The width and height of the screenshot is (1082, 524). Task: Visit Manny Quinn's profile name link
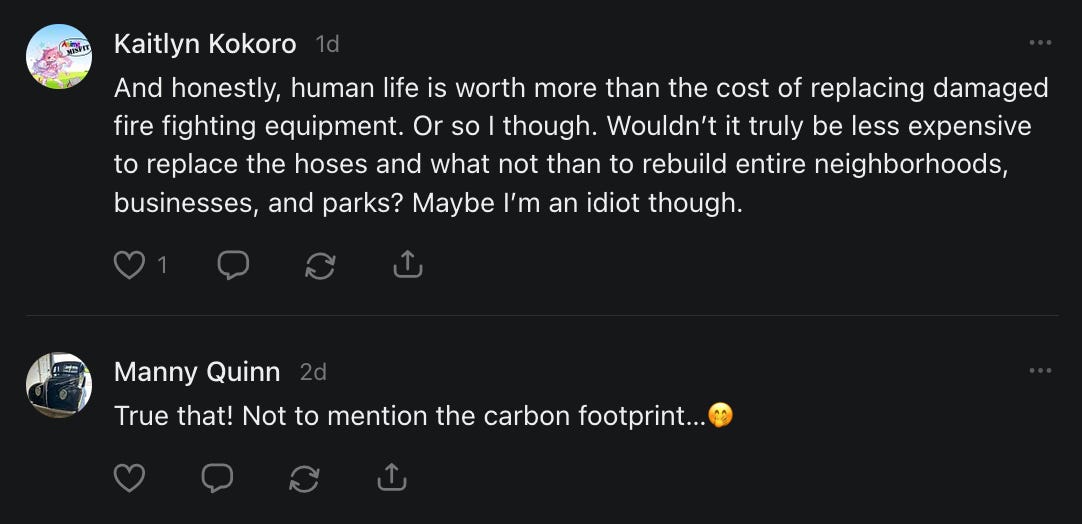pyautogui.click(x=197, y=372)
